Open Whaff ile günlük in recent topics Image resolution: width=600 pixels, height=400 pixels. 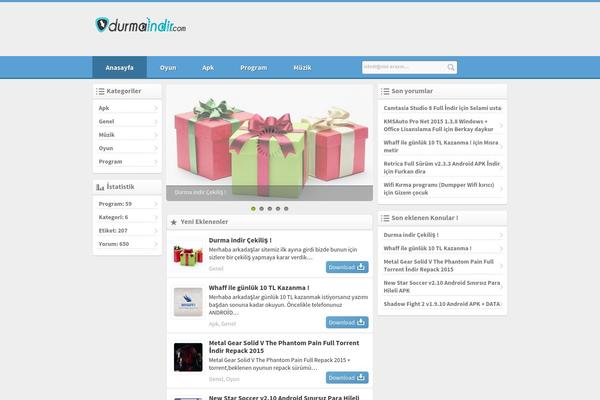pyautogui.click(x=427, y=248)
